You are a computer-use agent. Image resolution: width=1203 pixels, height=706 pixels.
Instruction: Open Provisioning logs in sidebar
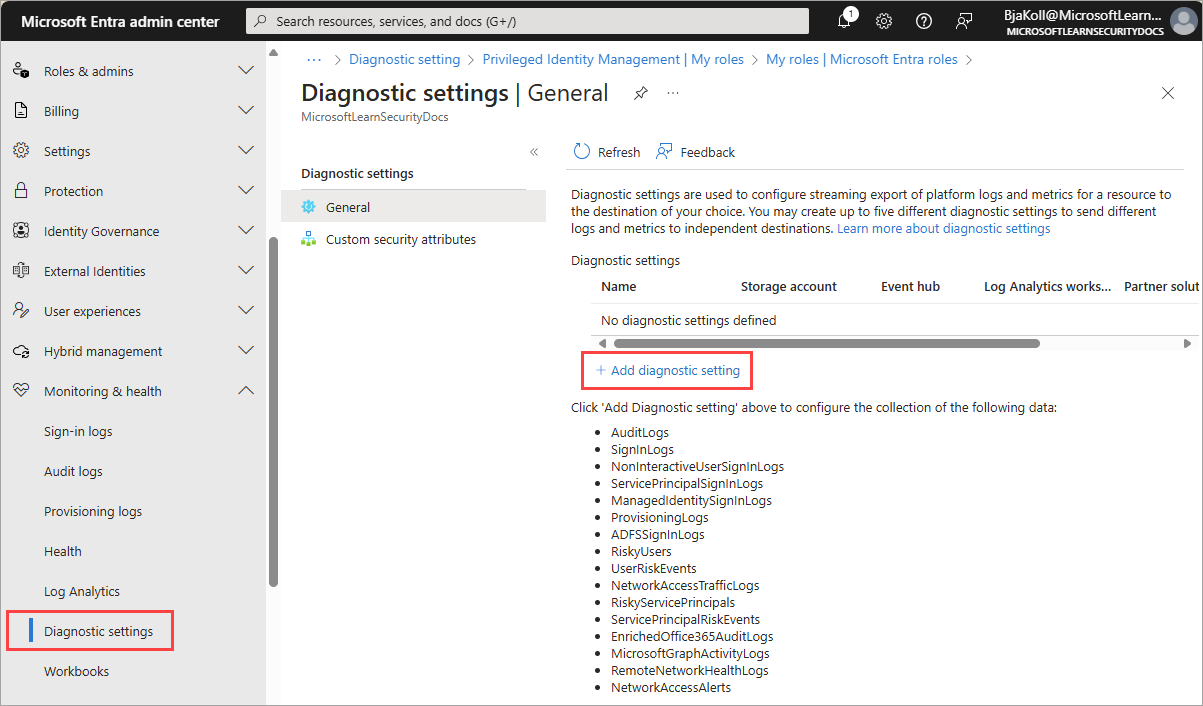[93, 511]
